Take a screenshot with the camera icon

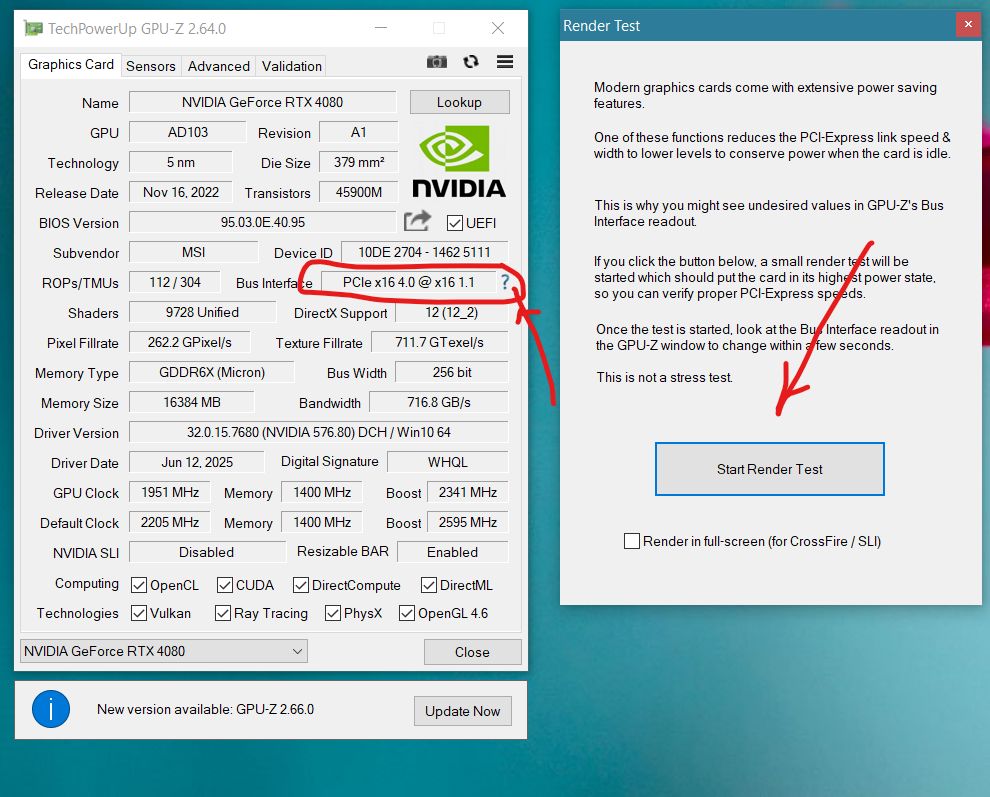point(436,62)
